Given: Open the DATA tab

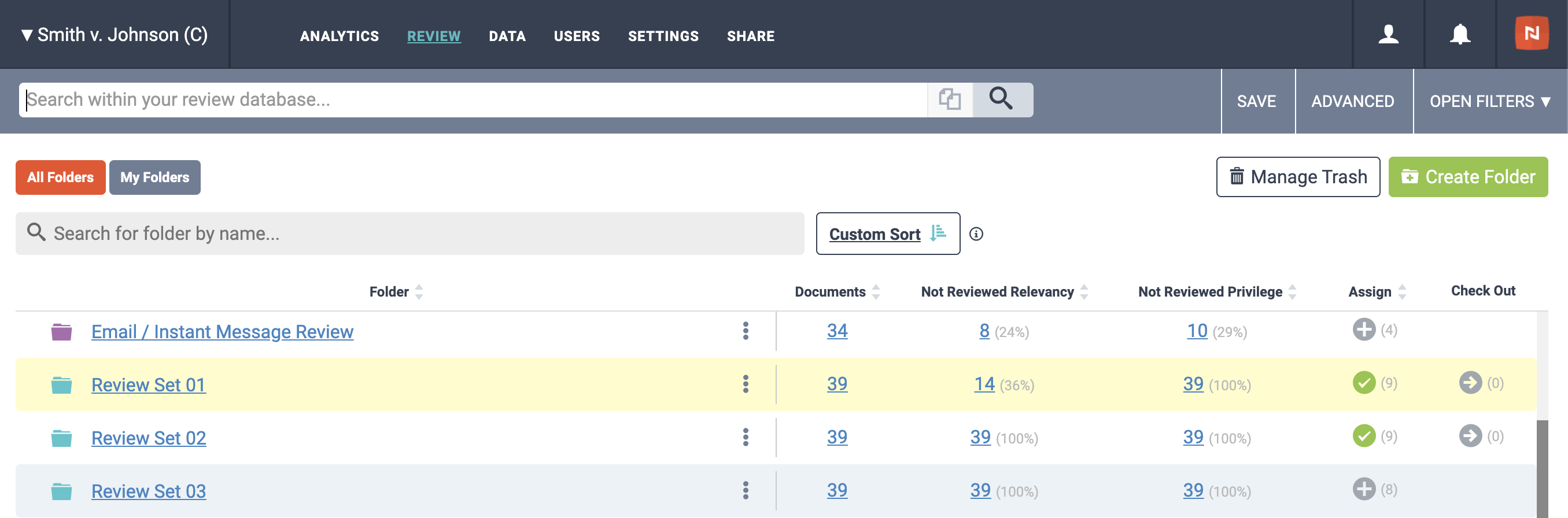Looking at the screenshot, I should pos(507,36).
